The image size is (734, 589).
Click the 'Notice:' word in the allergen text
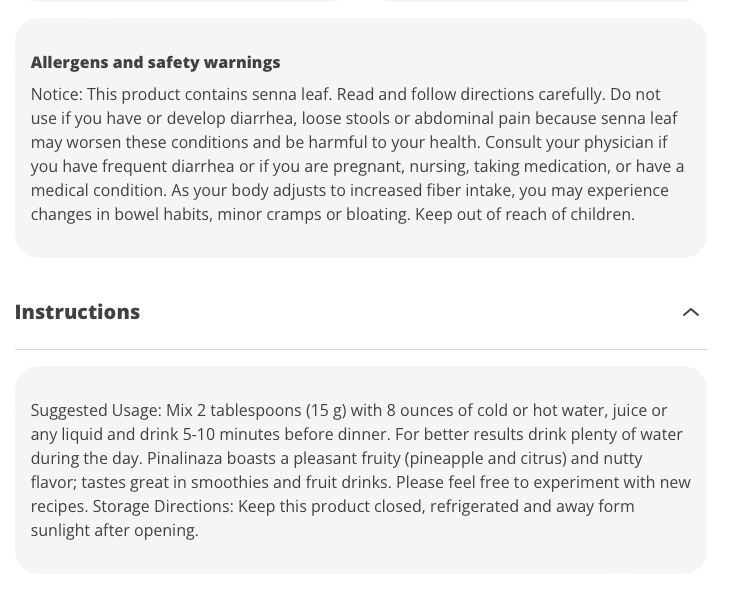pyautogui.click(x=56, y=94)
